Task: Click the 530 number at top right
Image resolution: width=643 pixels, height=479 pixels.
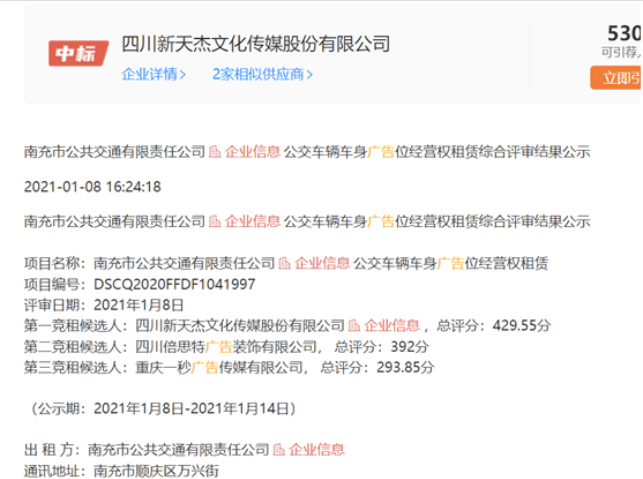Action: point(624,33)
